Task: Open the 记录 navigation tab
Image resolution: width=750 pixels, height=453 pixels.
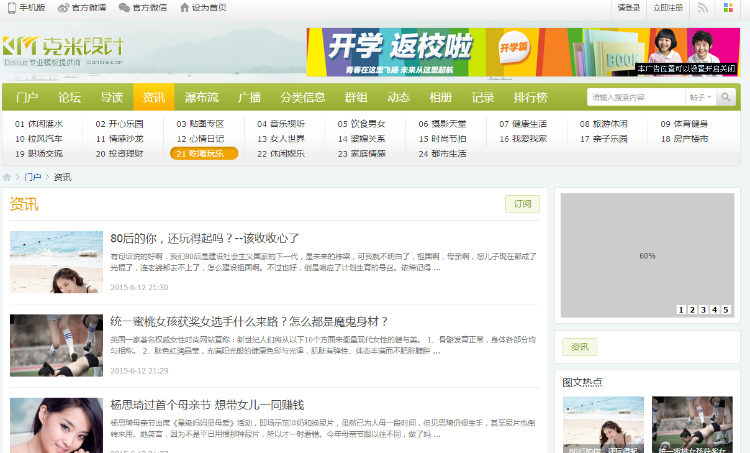Action: pos(483,97)
